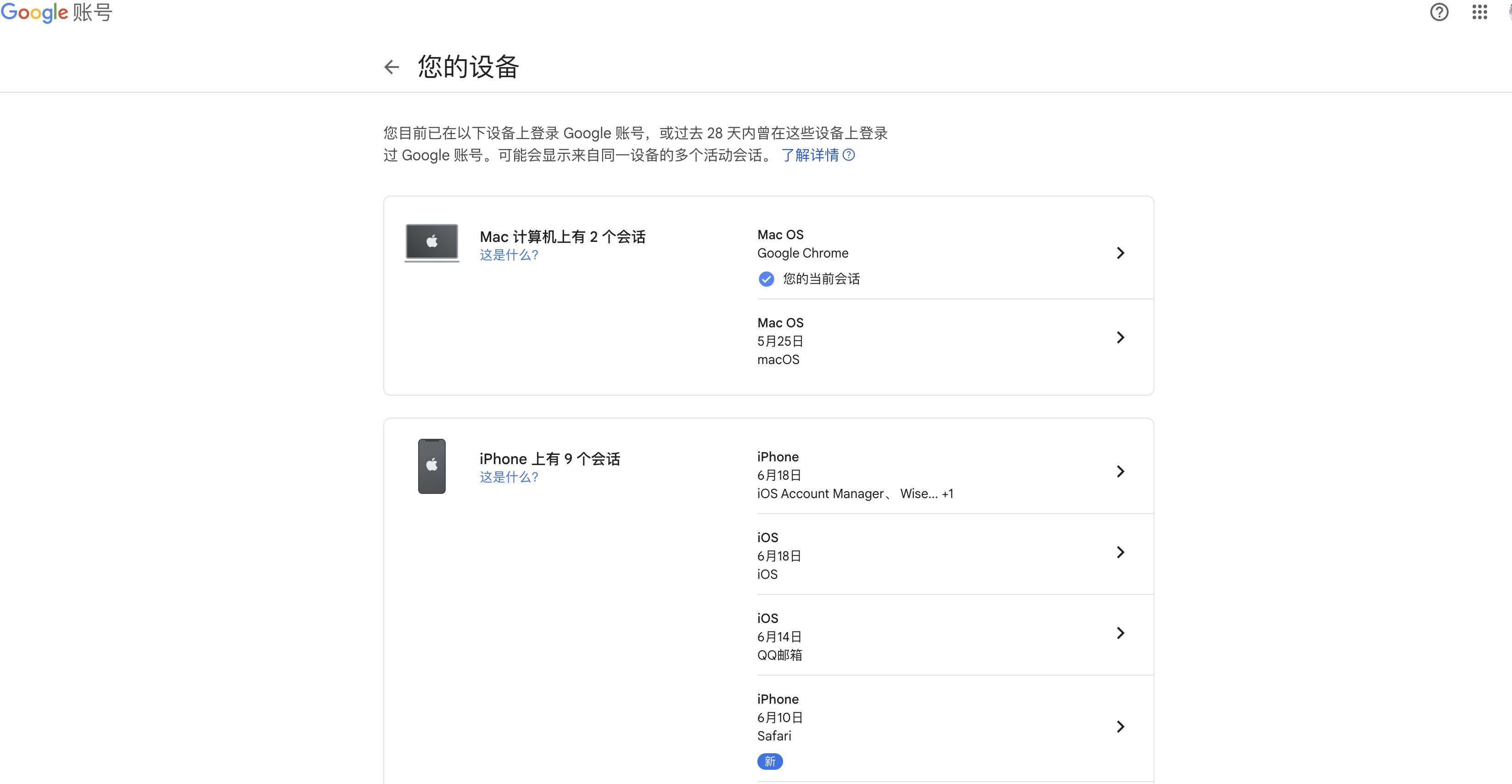
Task: Click 这是什么? under Mac 计算机 heading
Action: pos(509,255)
